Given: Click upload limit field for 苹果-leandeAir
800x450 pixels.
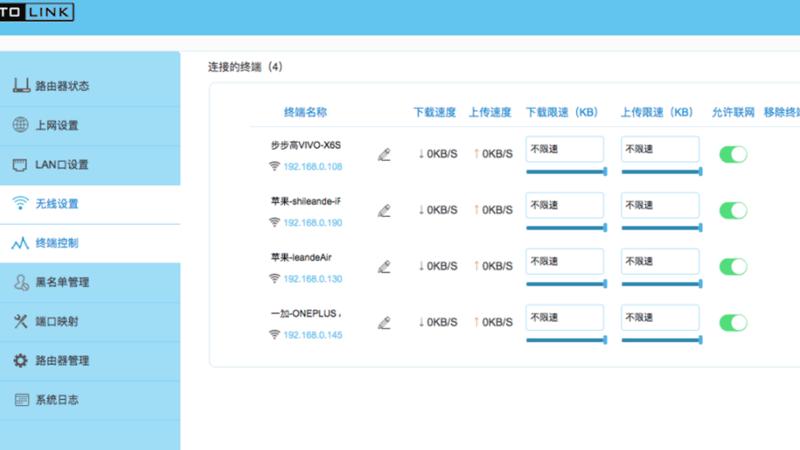Looking at the screenshot, I should pos(660,261).
